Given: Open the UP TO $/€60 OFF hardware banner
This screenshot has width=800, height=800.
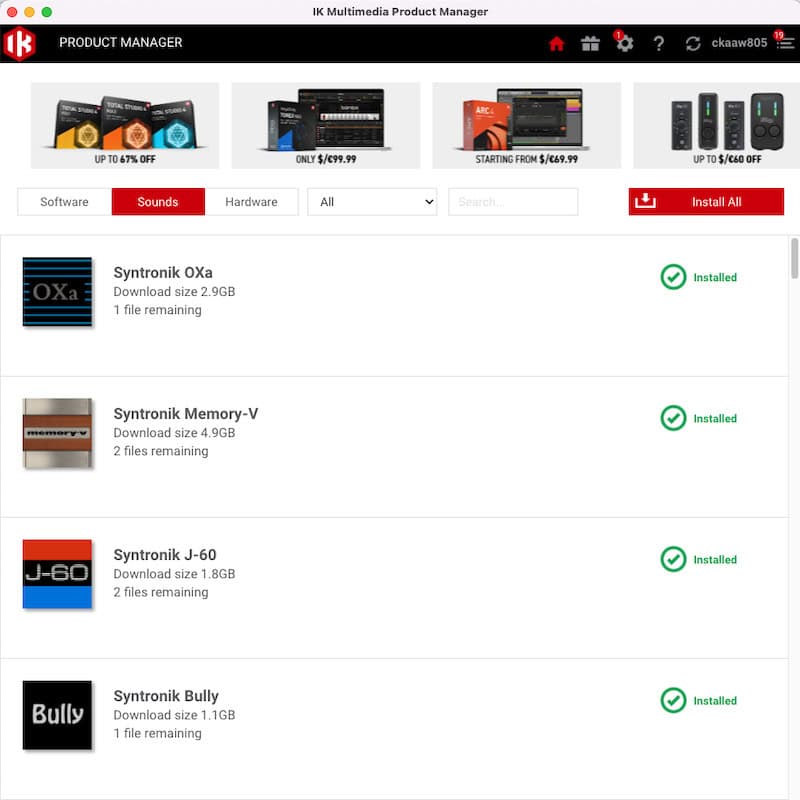Looking at the screenshot, I should tap(716, 126).
